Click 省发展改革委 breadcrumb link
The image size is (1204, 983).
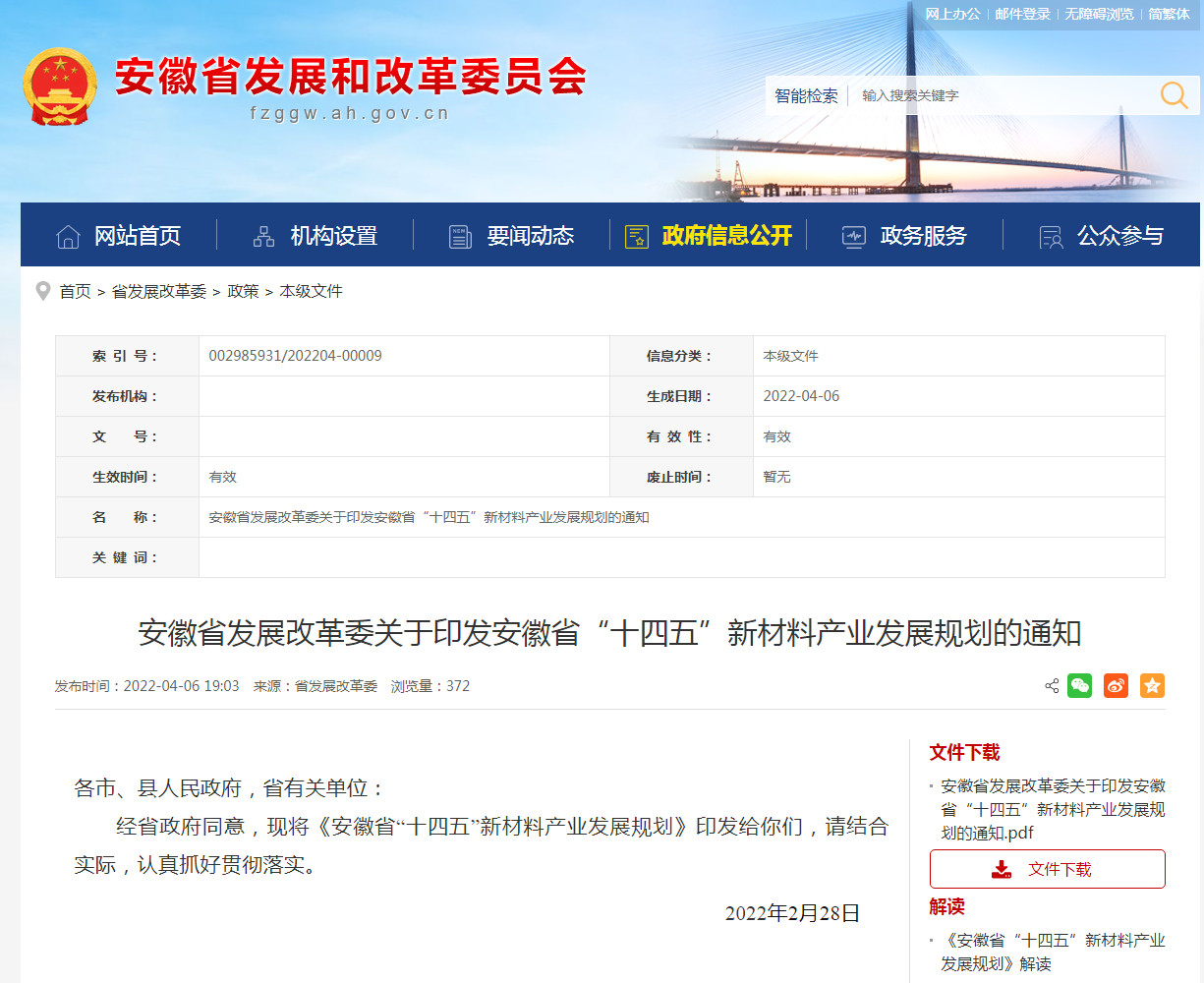pos(159,291)
